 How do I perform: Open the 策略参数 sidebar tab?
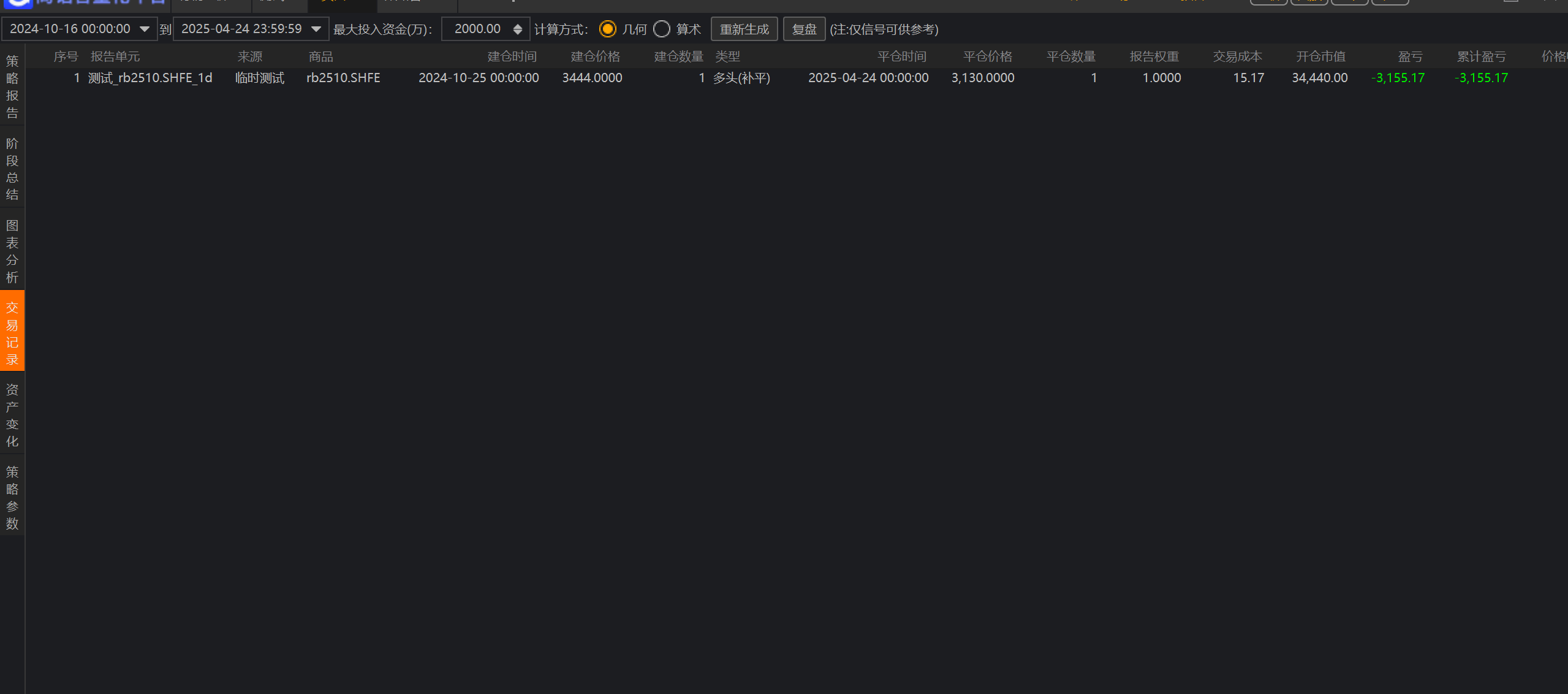(12, 497)
